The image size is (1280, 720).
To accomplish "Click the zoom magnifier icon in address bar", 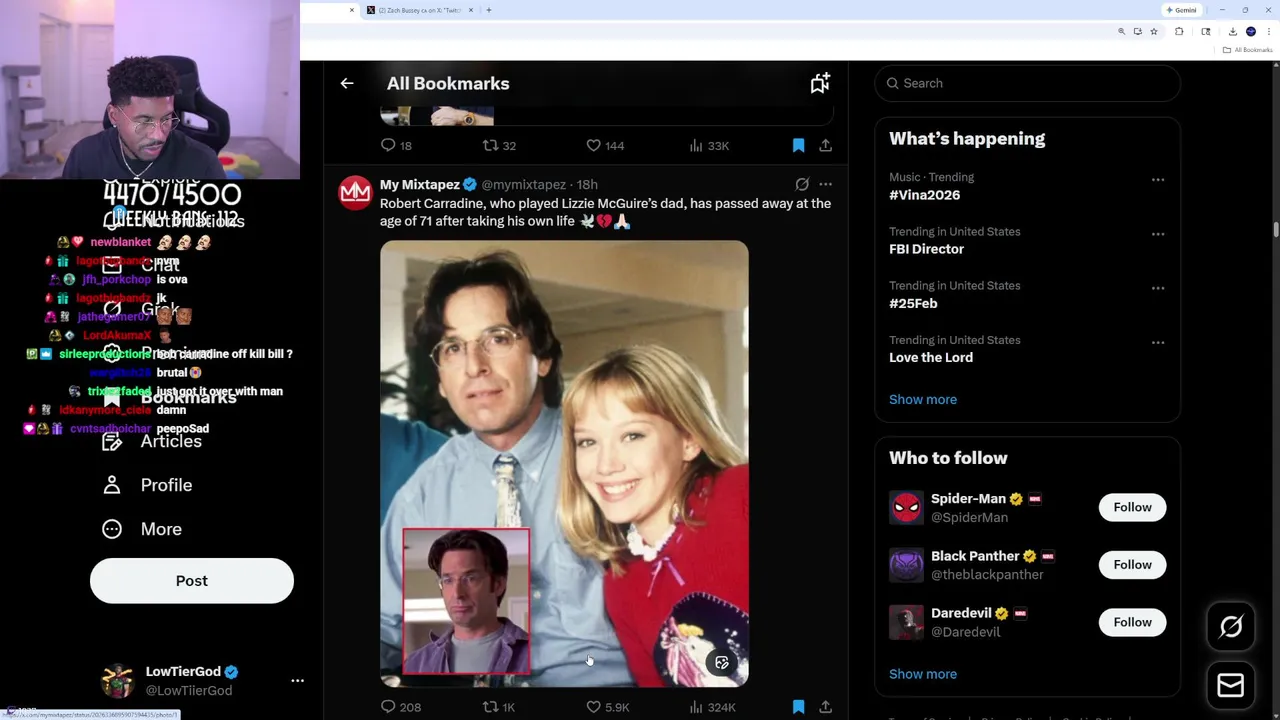I will pyautogui.click(x=1121, y=32).
